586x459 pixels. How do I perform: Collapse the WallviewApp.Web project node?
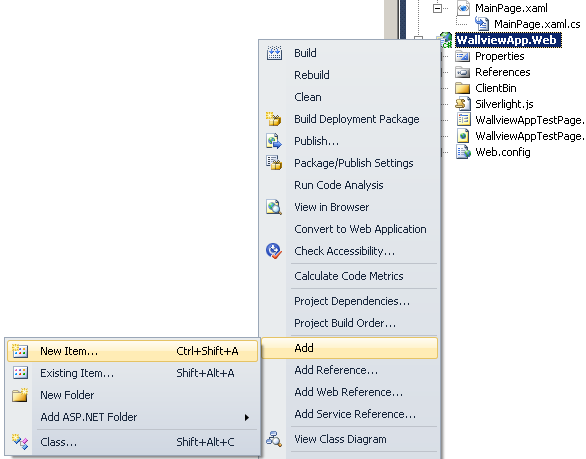click(x=418, y=38)
